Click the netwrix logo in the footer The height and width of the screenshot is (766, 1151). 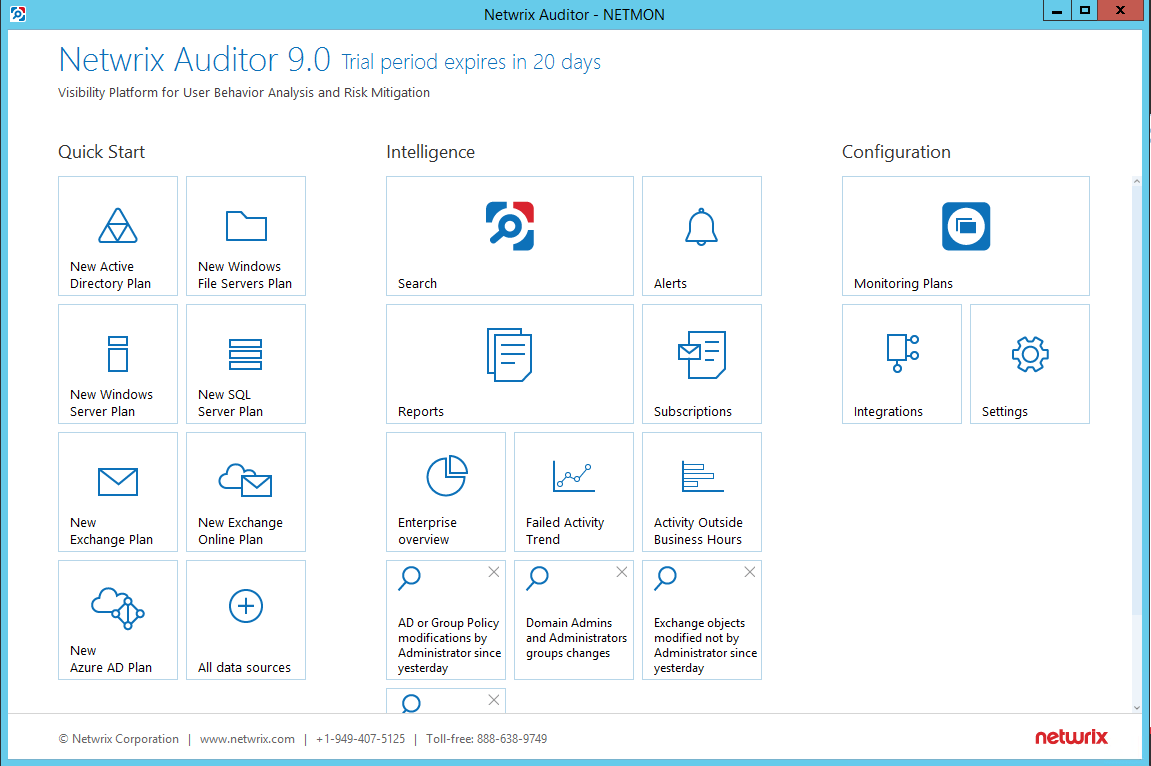(x=1071, y=737)
